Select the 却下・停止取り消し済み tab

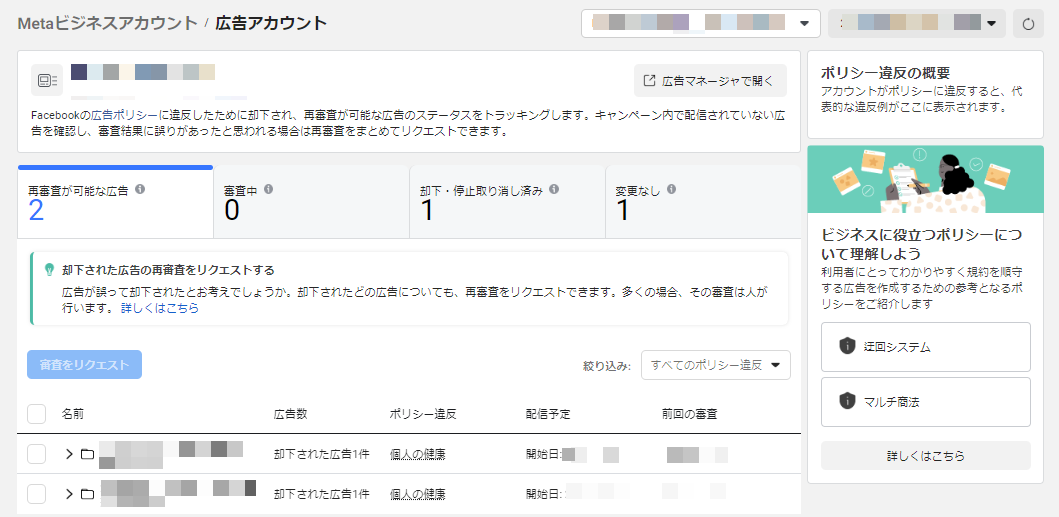[507, 201]
